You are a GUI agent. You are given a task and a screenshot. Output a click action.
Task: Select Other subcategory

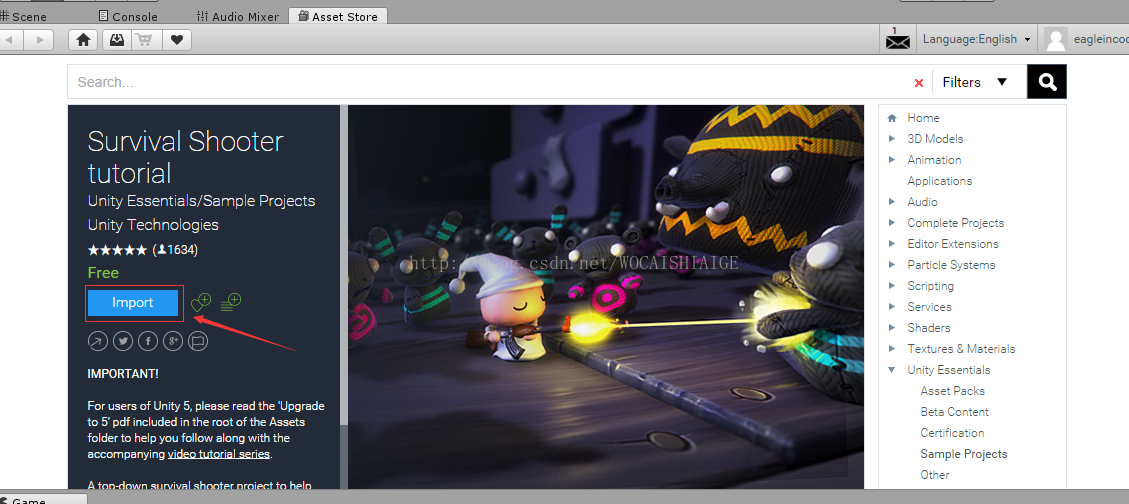click(x=935, y=474)
